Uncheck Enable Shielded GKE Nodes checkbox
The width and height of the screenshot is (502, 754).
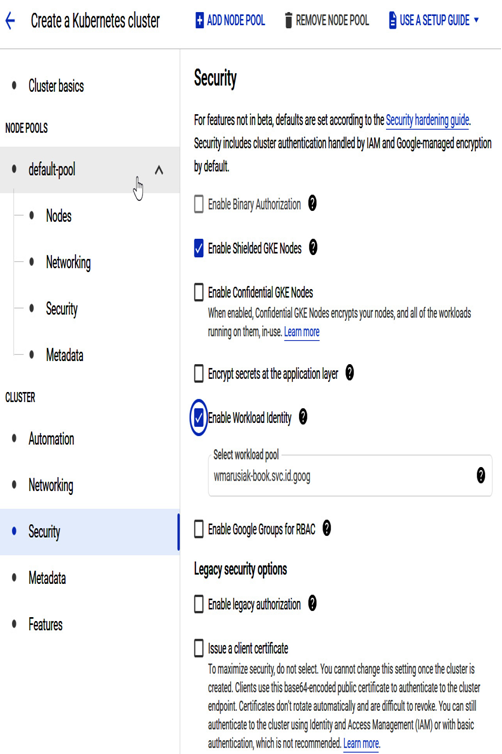[199, 248]
